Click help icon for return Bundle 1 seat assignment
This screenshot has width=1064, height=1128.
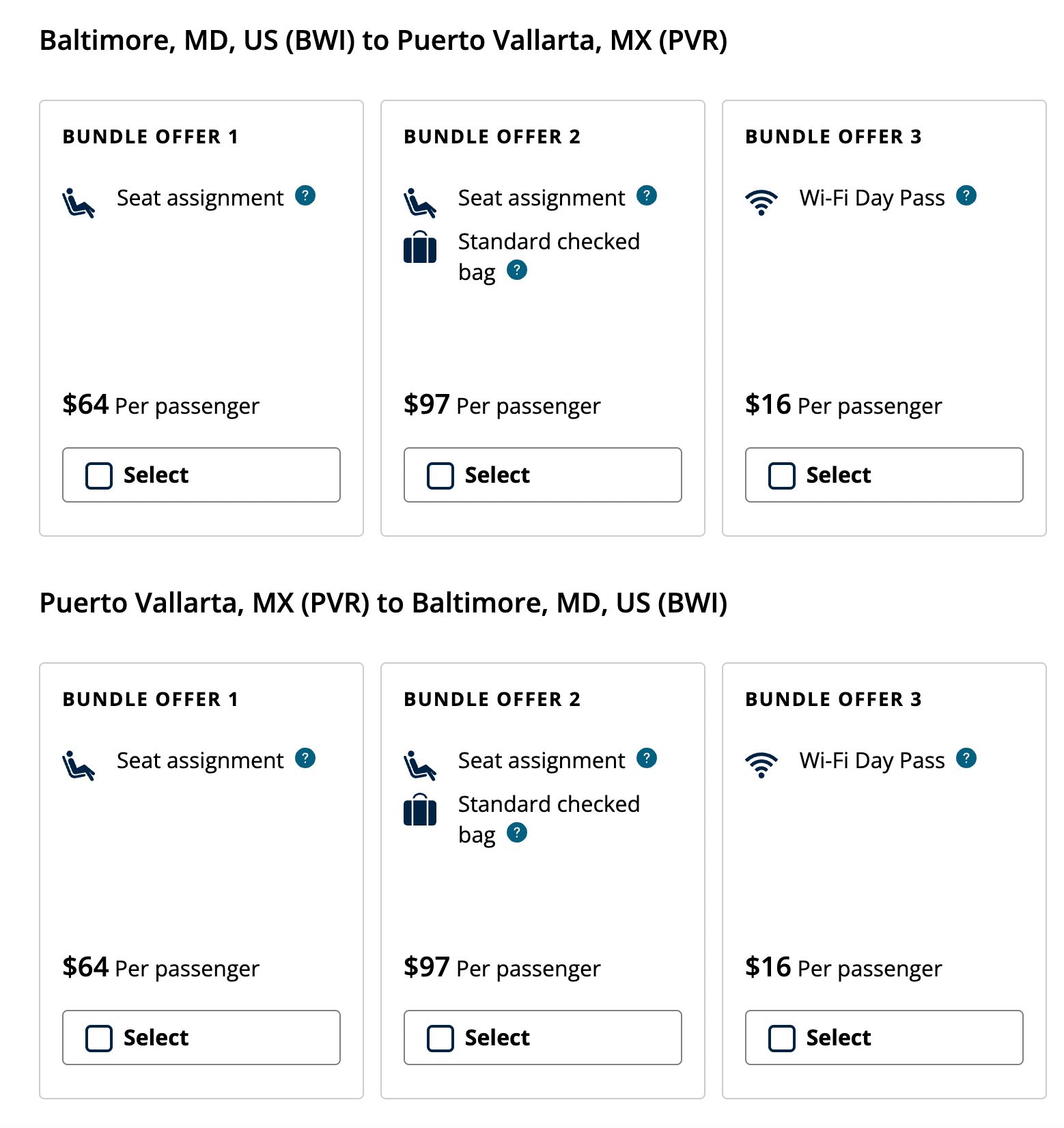point(305,759)
